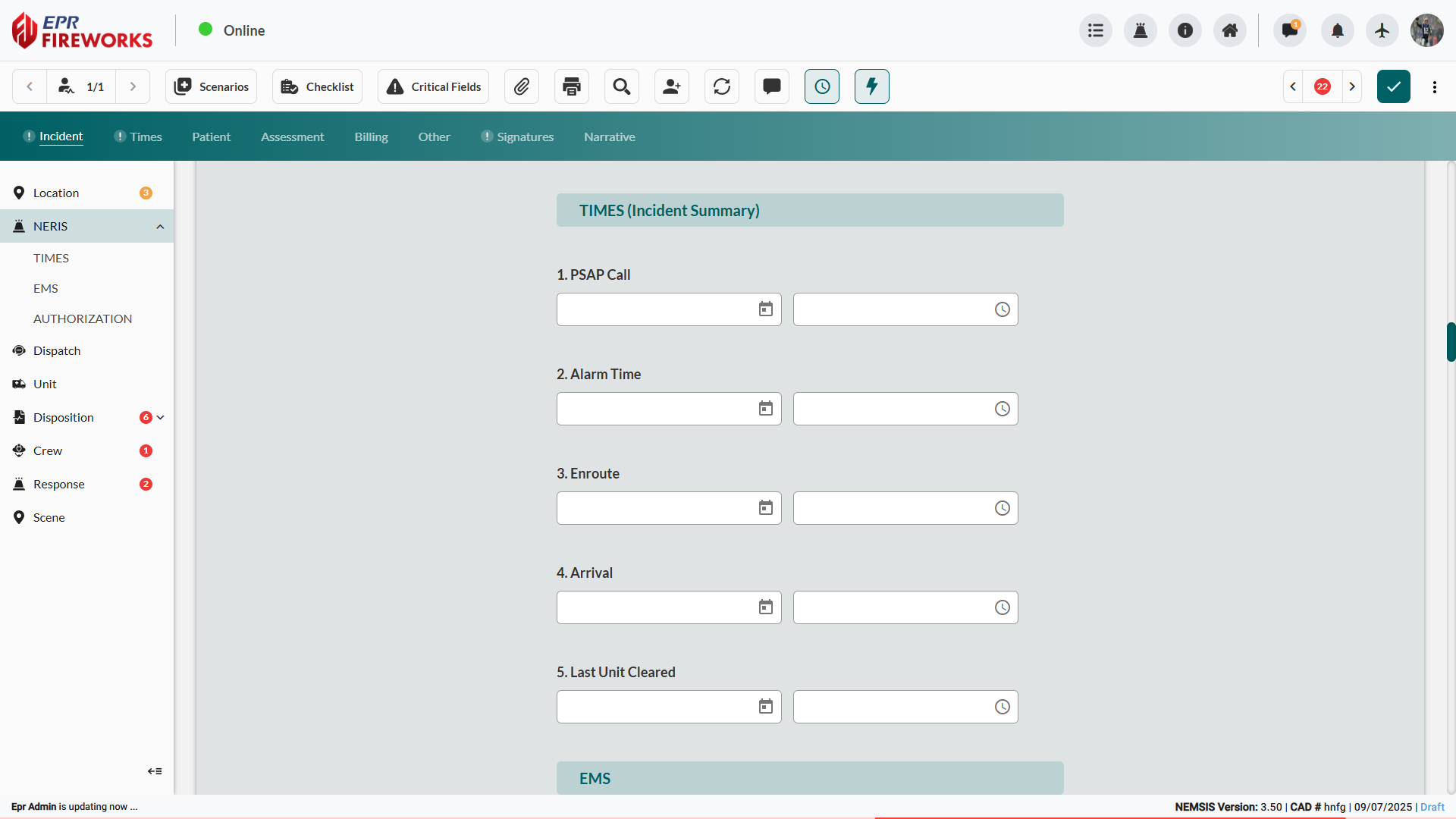This screenshot has width=1456, height=819.
Task: Click the lightning bolt quick action icon
Action: pos(872,86)
